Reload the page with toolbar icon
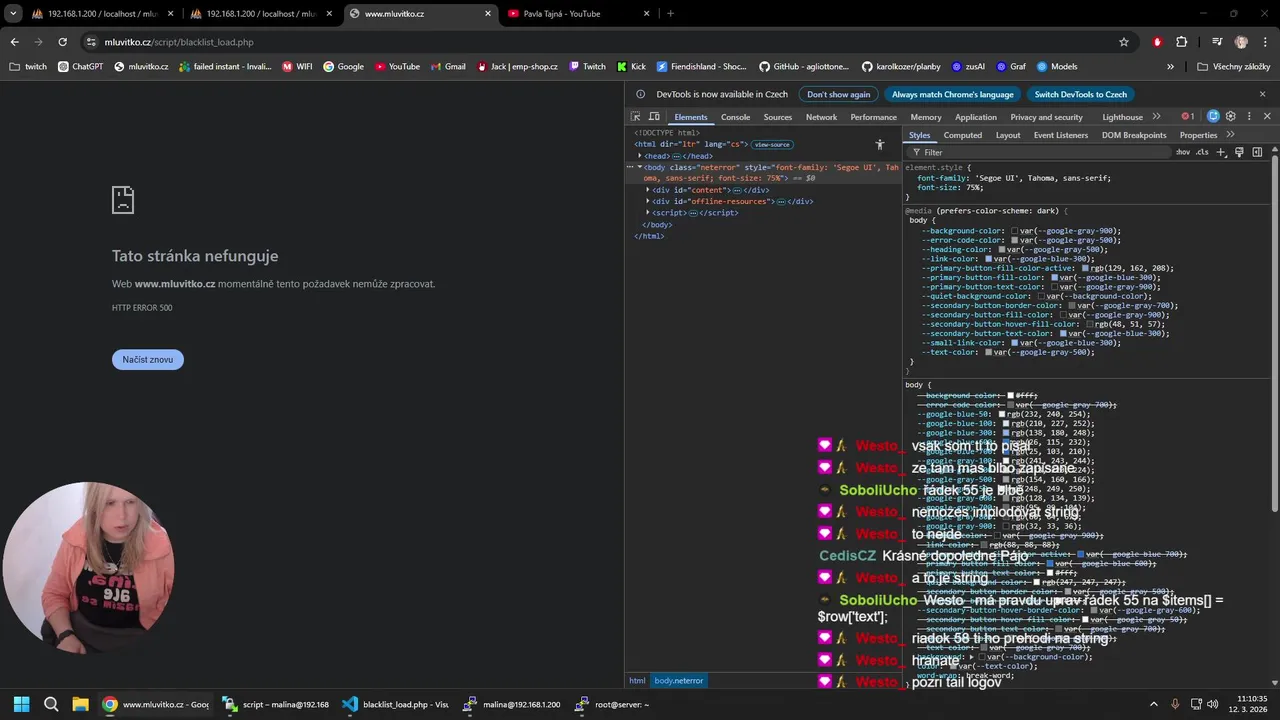Screen dimensions: 1280x720 (62, 42)
